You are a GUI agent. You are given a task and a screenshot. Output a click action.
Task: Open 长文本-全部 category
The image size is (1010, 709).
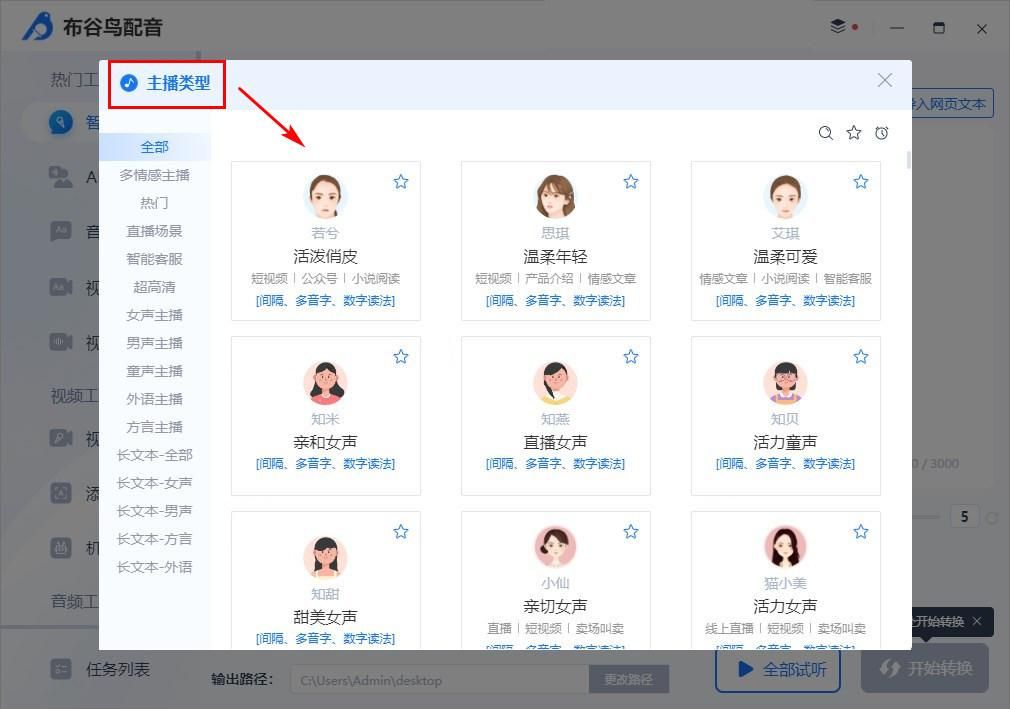point(155,455)
